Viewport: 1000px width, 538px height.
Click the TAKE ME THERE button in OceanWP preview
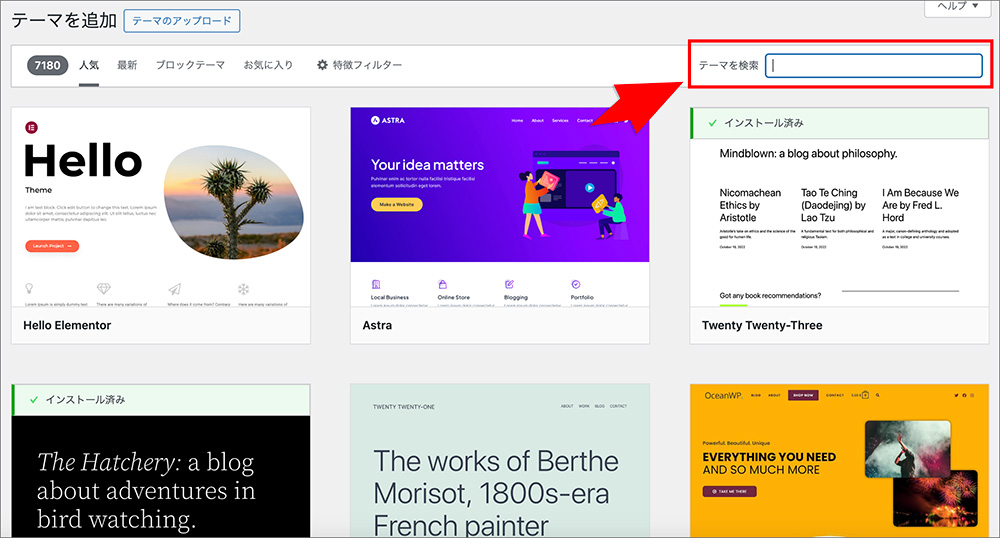730,491
